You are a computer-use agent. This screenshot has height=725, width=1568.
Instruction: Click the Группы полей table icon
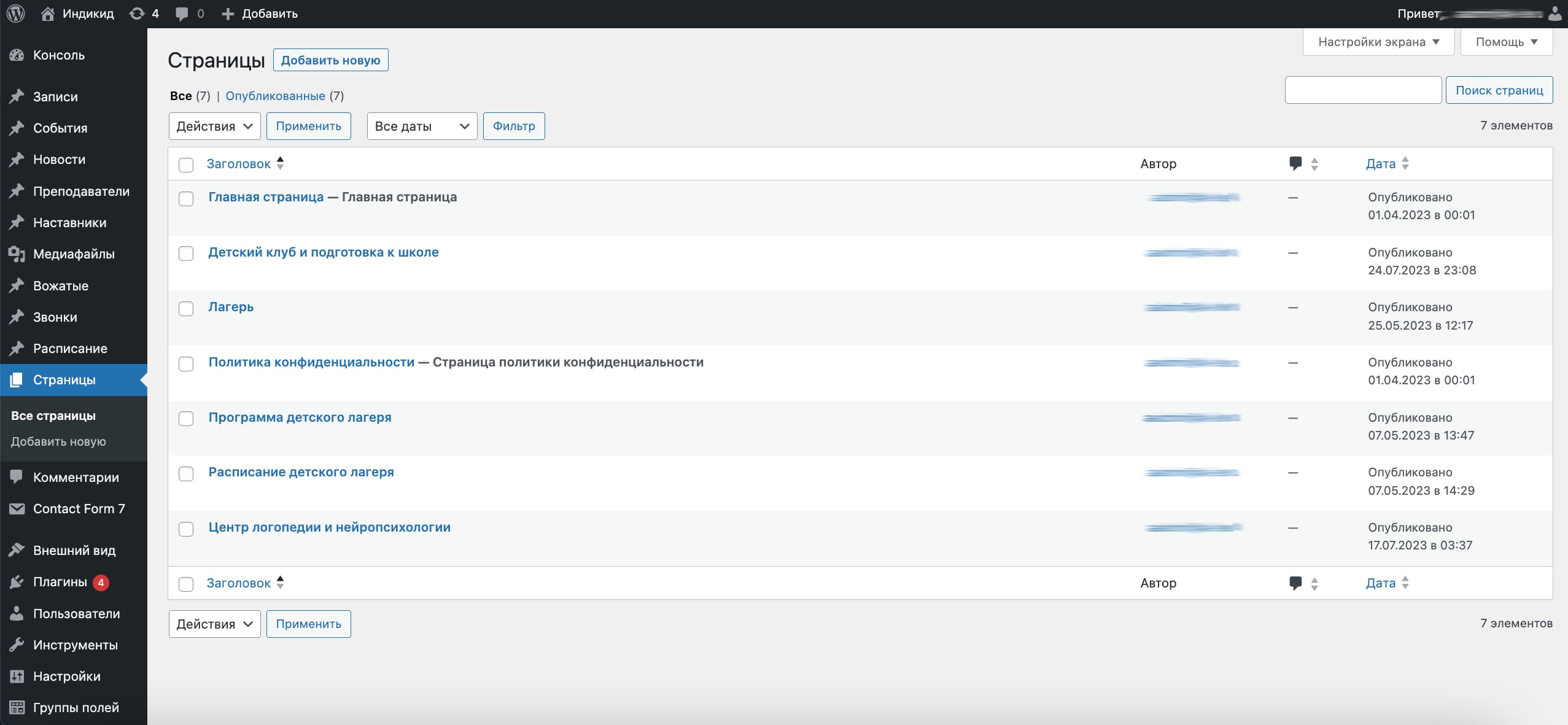(17, 708)
